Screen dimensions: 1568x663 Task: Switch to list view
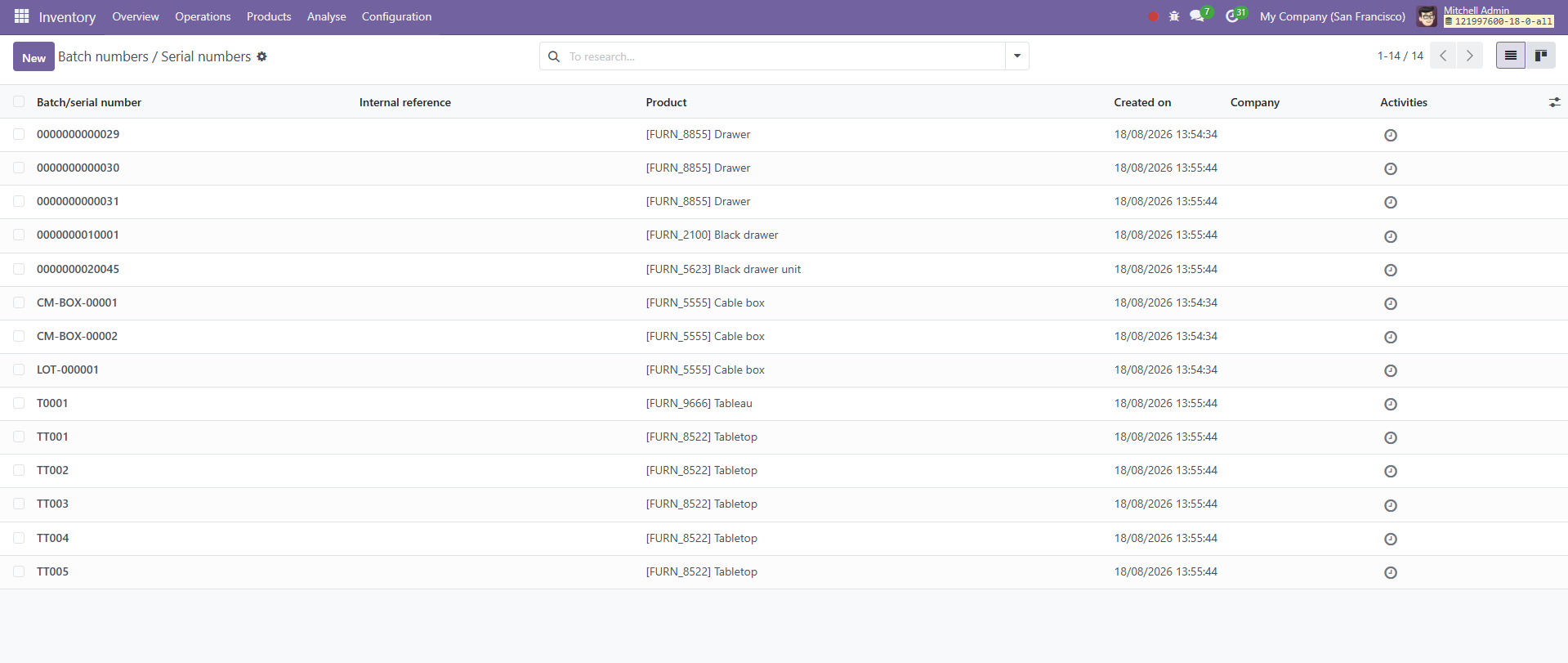pos(1511,56)
